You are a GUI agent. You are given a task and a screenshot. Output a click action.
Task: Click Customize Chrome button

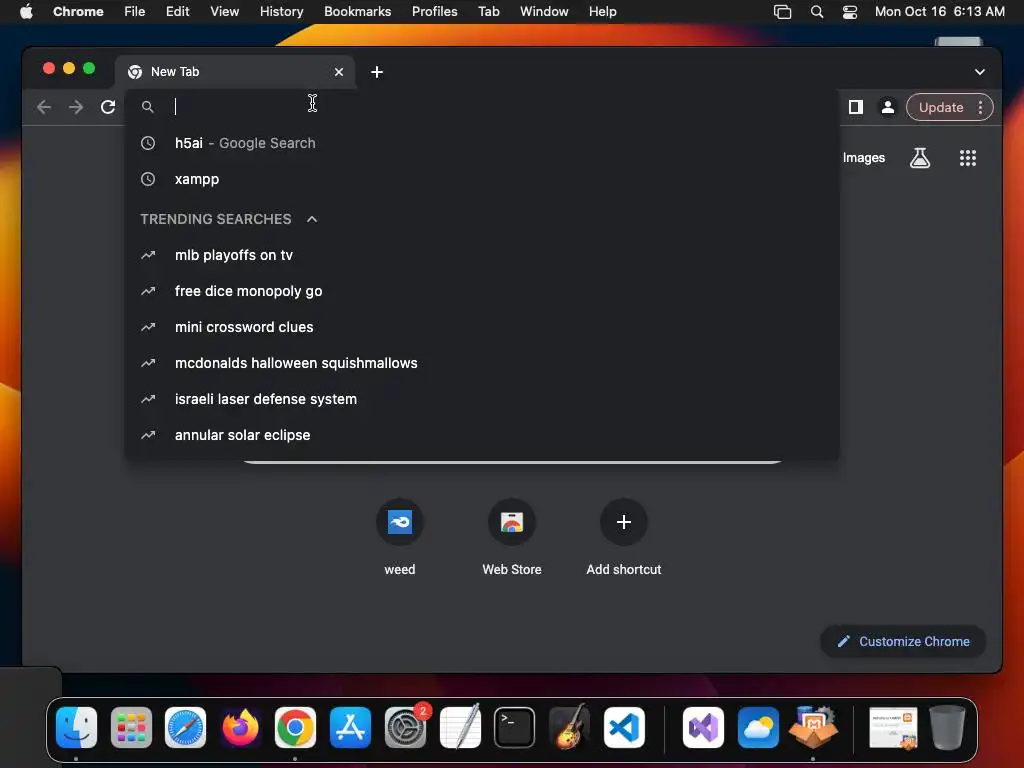(x=903, y=641)
